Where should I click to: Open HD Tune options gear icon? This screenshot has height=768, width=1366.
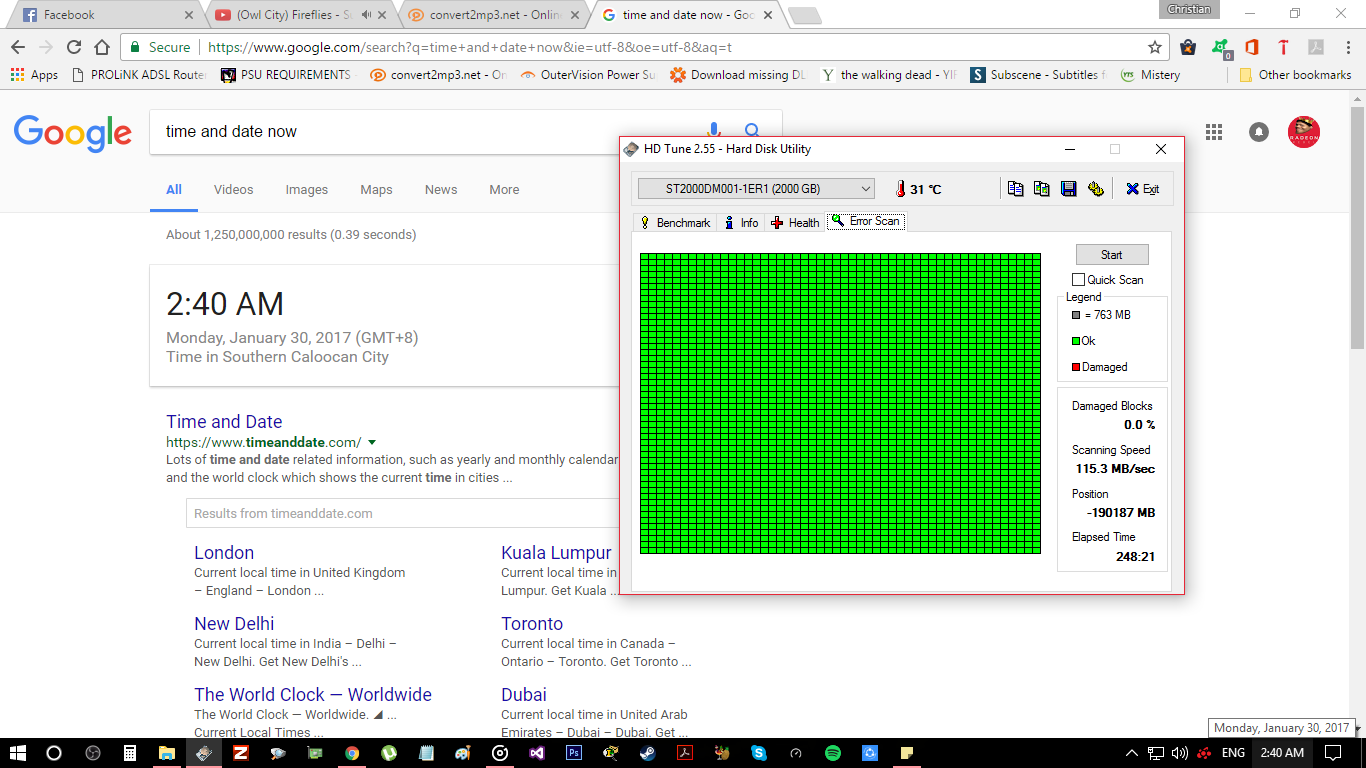1095,189
